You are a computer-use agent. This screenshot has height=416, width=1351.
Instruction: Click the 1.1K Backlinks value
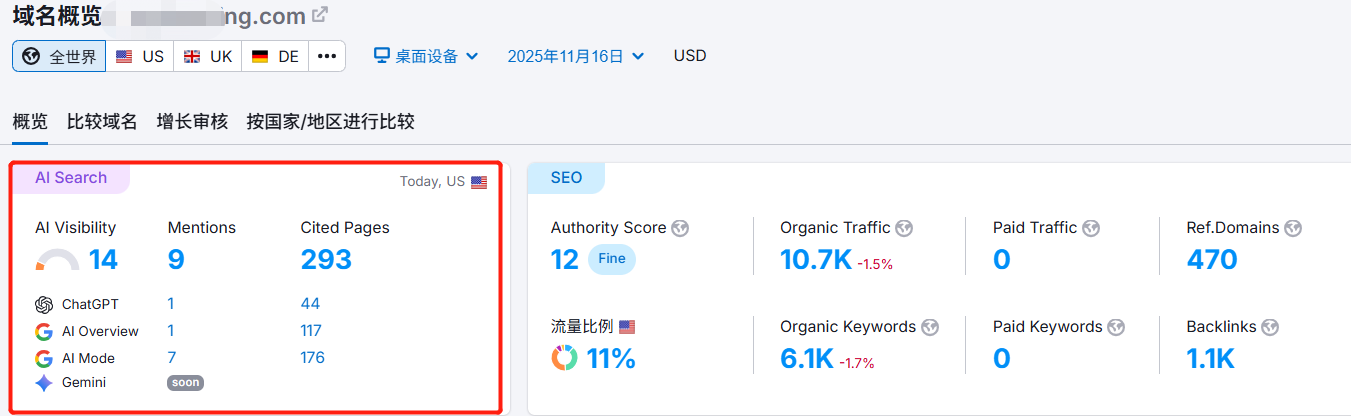(1210, 358)
